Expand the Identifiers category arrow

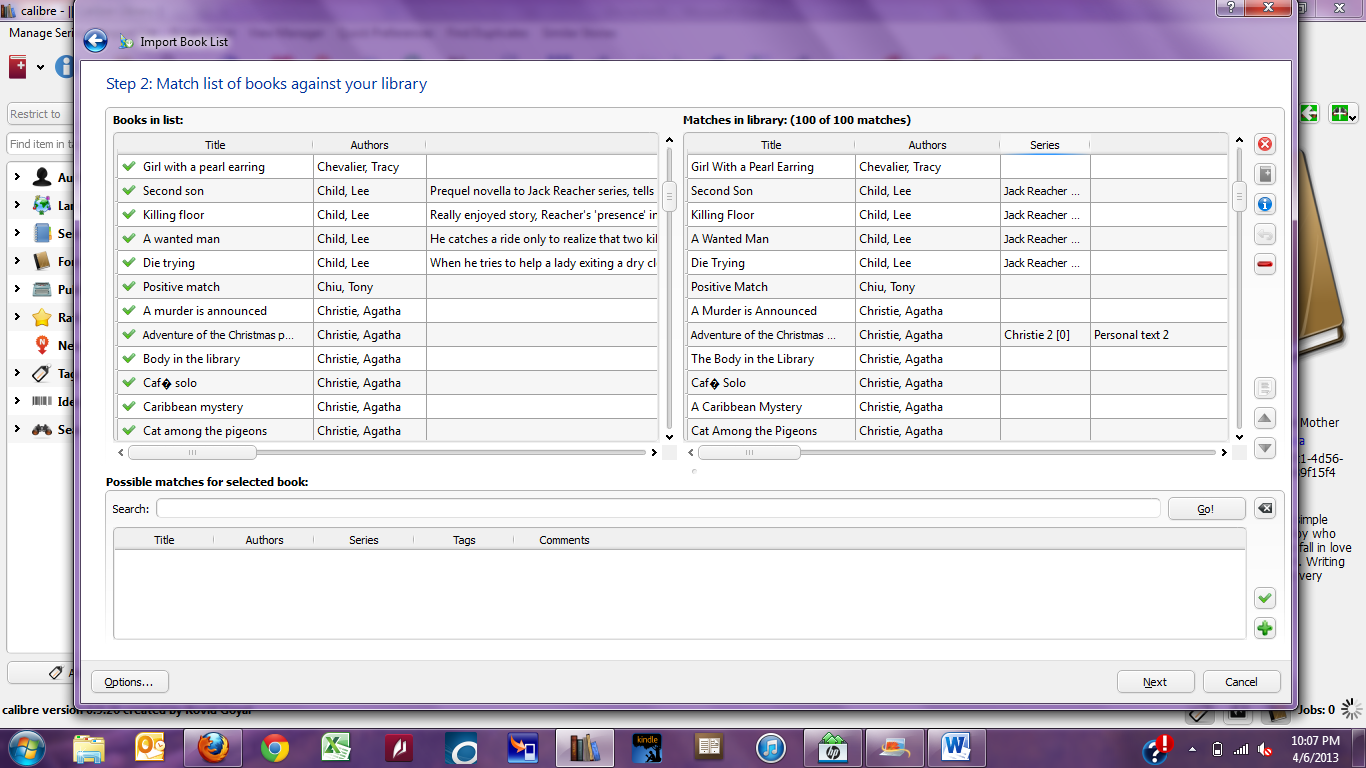[17, 401]
